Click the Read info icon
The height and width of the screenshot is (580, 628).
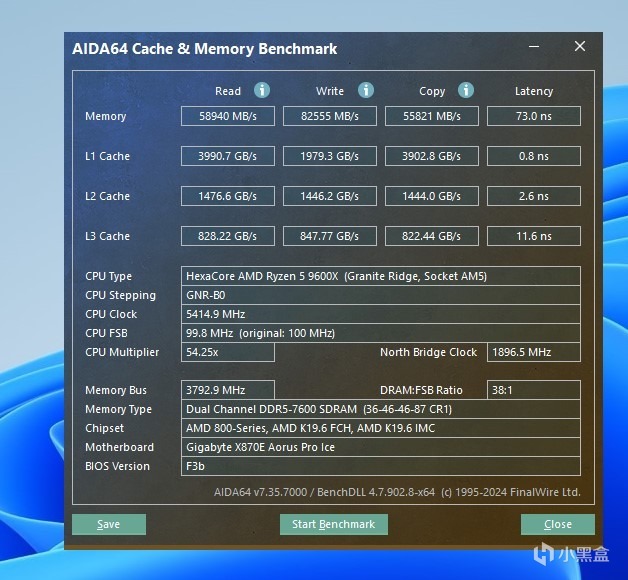click(262, 90)
